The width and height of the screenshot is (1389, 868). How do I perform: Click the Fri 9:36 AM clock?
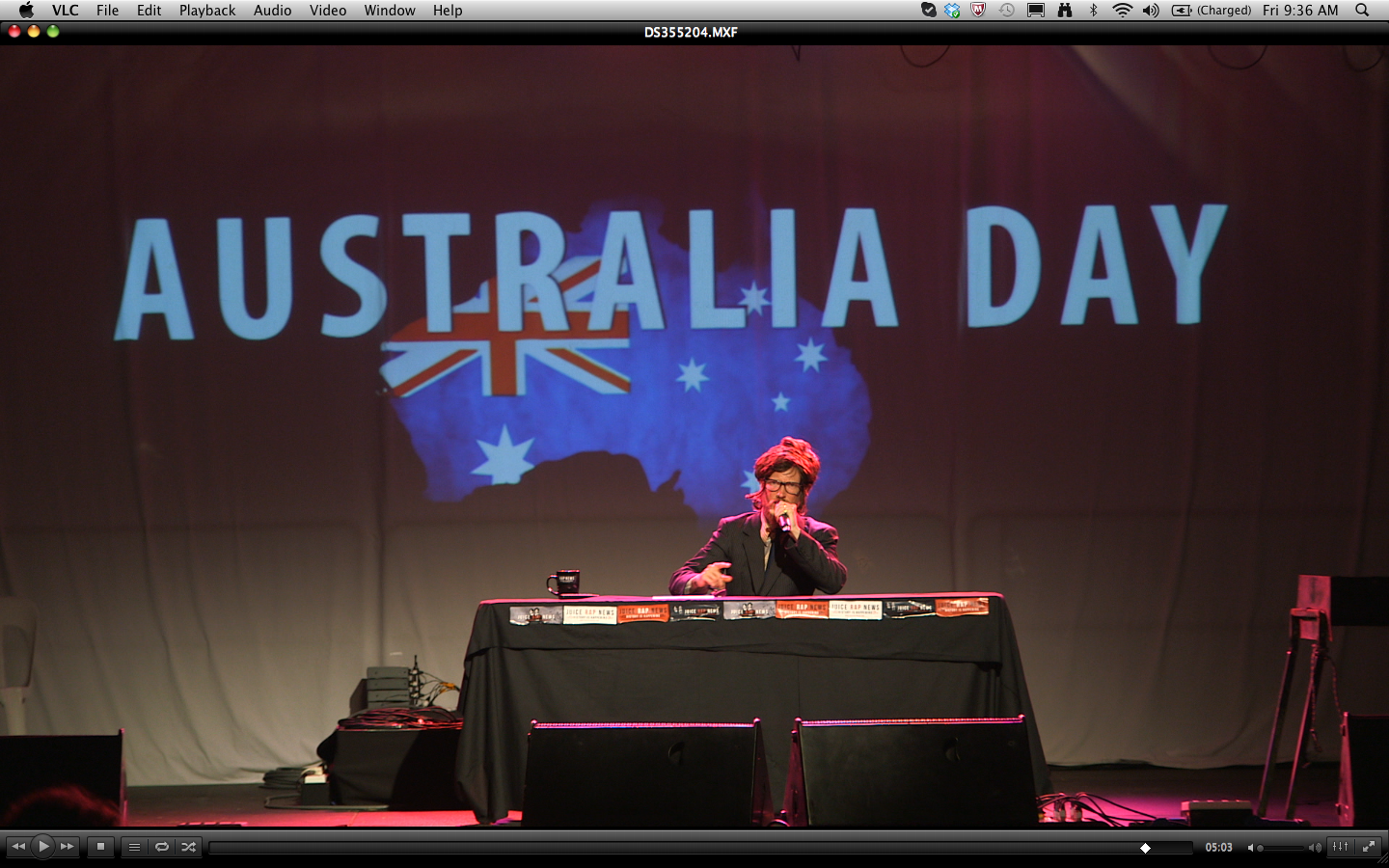coord(1300,11)
